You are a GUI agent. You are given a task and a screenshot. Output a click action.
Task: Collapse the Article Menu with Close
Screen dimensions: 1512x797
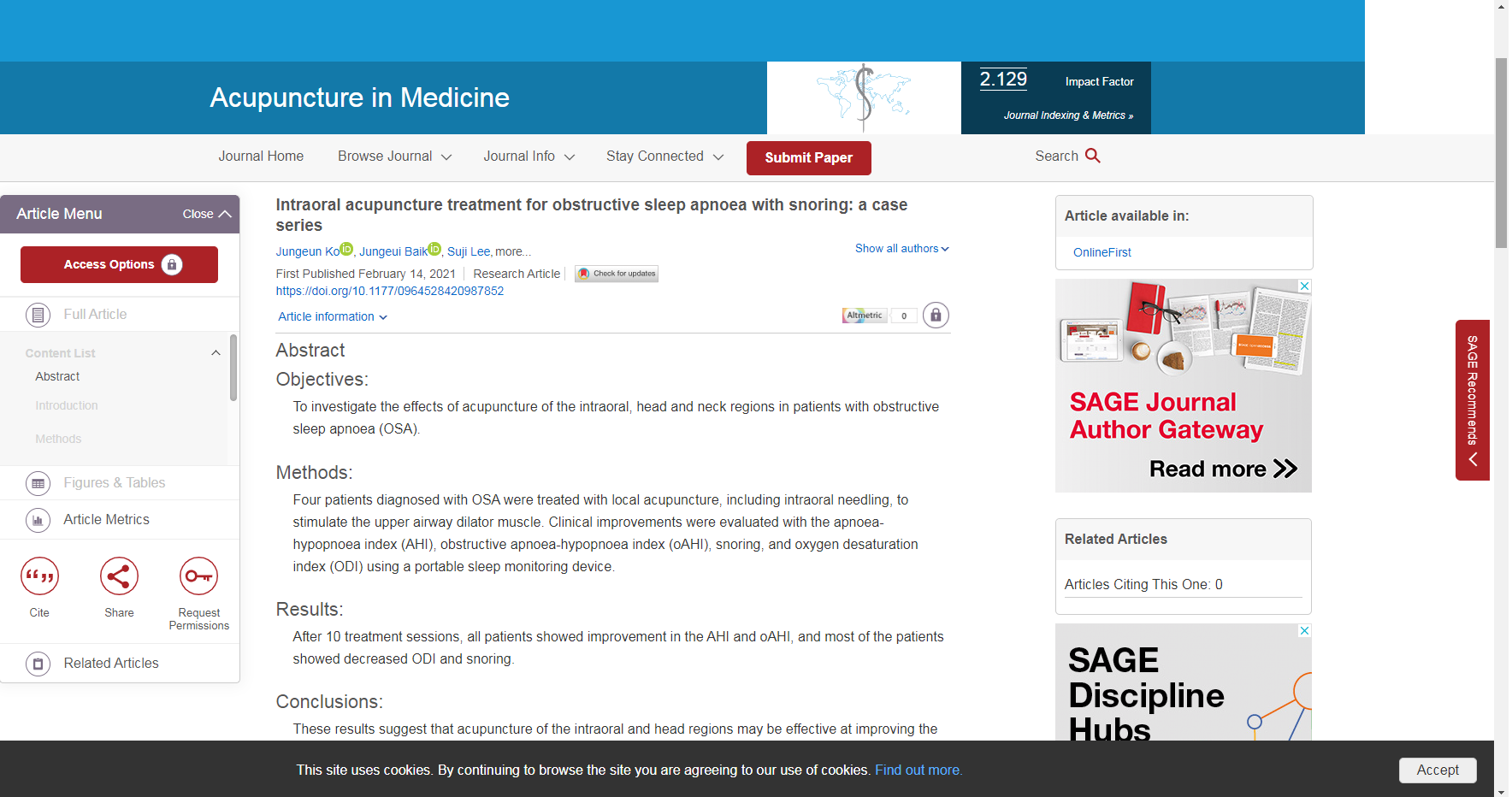point(207,214)
